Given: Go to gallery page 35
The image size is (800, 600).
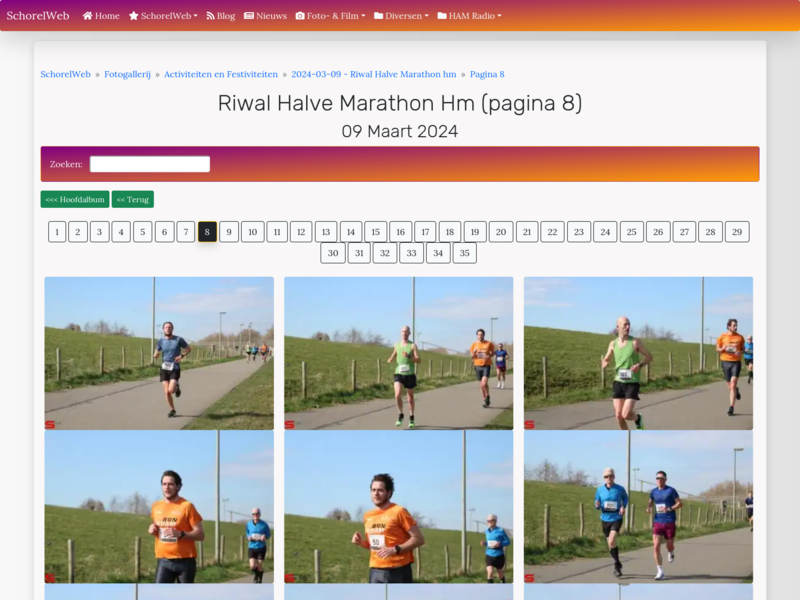Looking at the screenshot, I should [x=464, y=253].
